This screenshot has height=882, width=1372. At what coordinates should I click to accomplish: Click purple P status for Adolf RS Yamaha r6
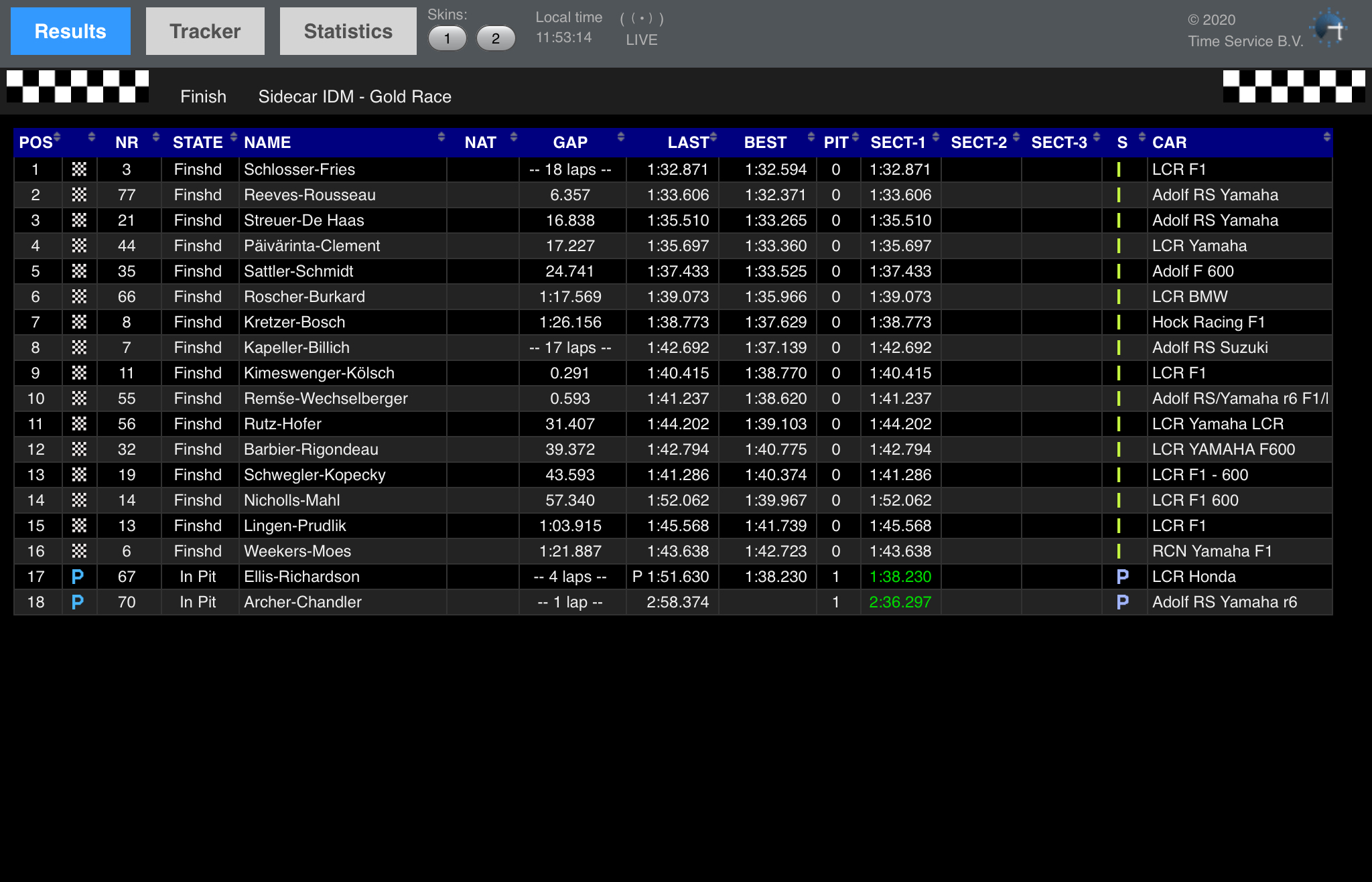pyautogui.click(x=1123, y=602)
